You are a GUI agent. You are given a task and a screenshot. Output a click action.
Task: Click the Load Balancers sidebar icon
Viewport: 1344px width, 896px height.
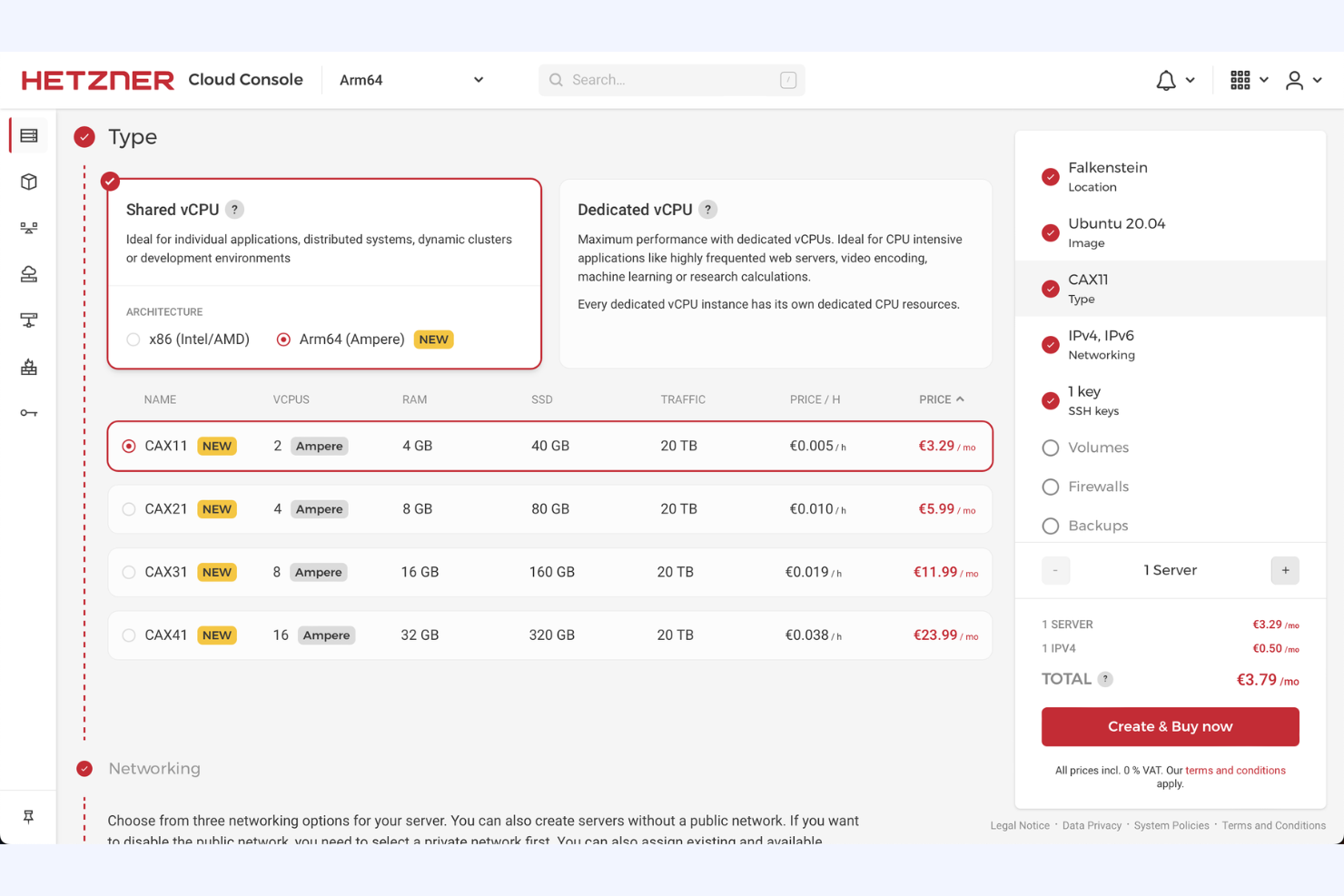pyautogui.click(x=28, y=273)
